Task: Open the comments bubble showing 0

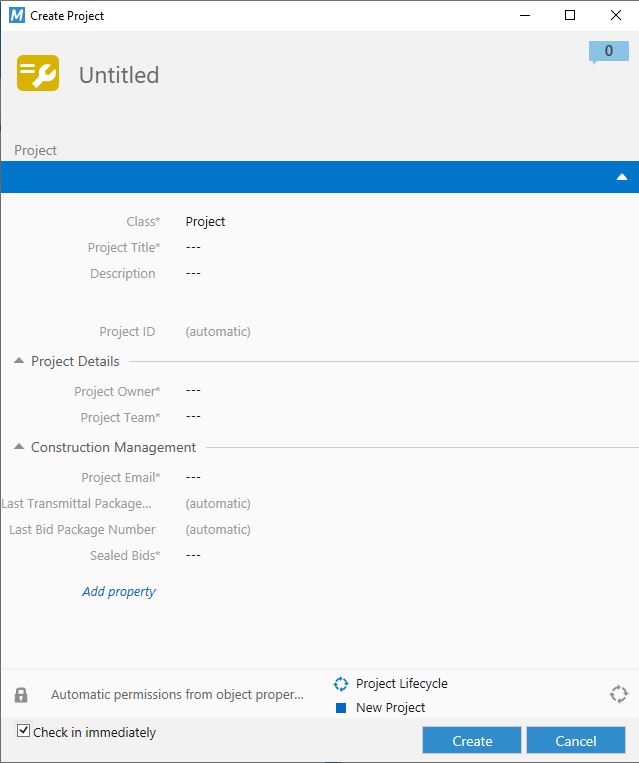Action: 608,52
